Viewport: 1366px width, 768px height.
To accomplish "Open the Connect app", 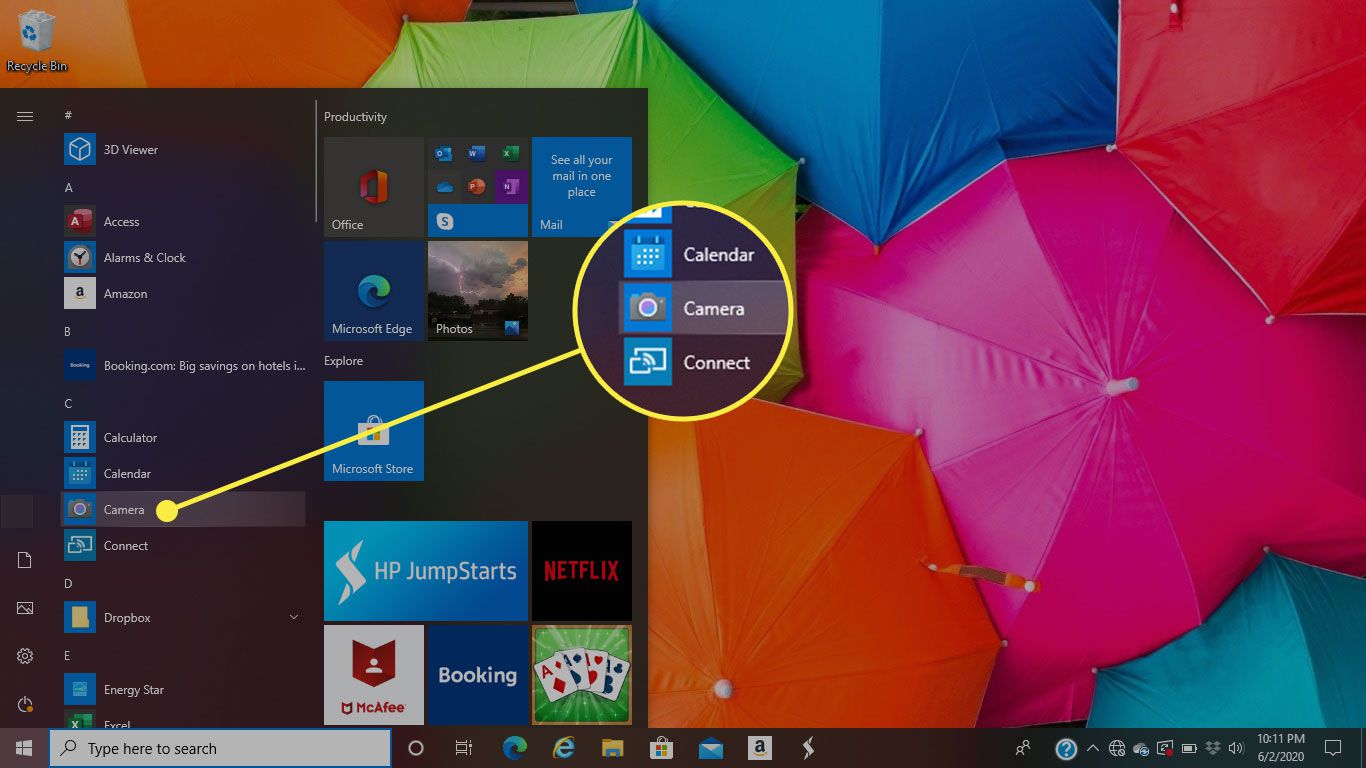I will click(184, 546).
